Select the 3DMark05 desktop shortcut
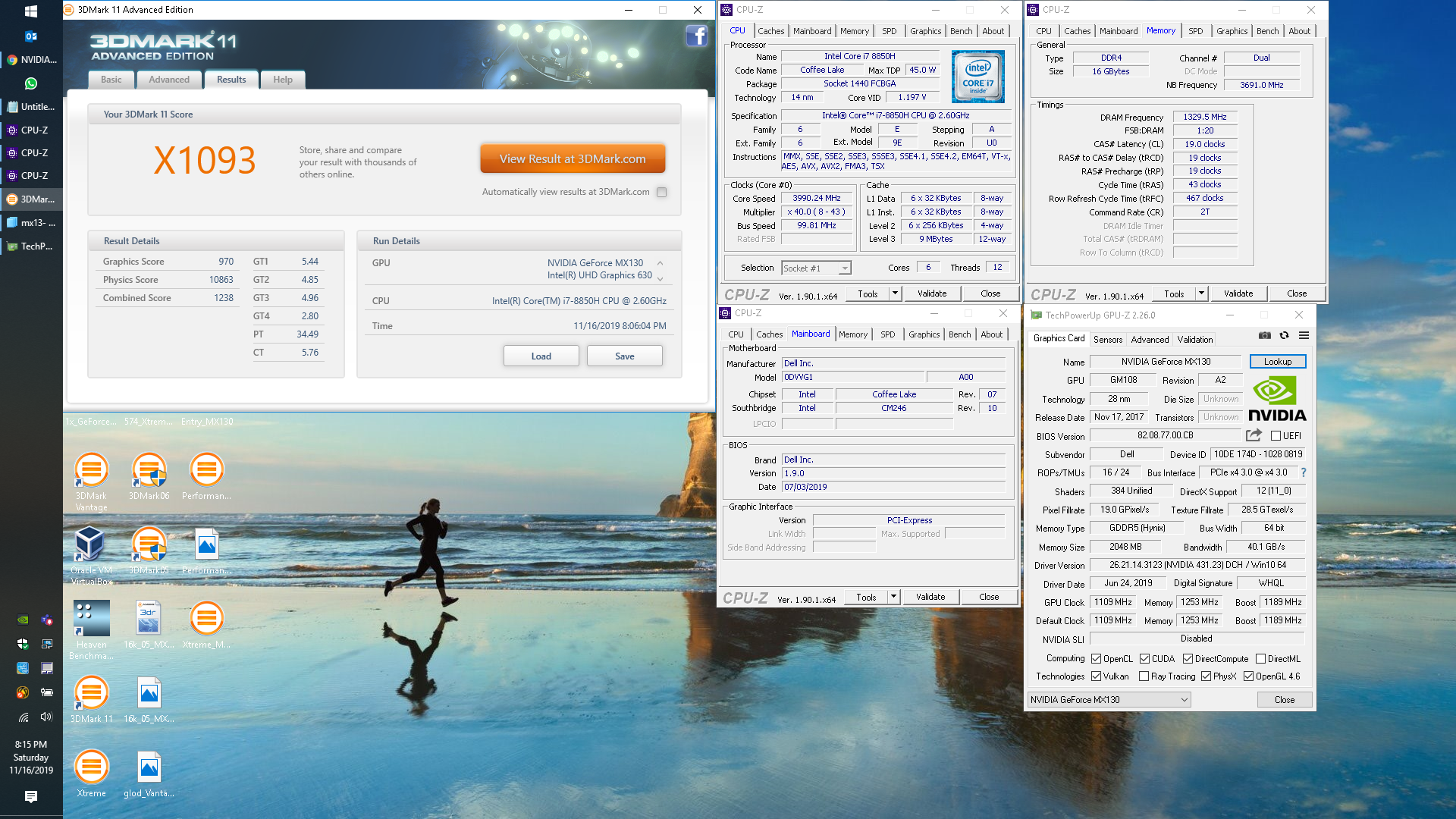 click(149, 551)
